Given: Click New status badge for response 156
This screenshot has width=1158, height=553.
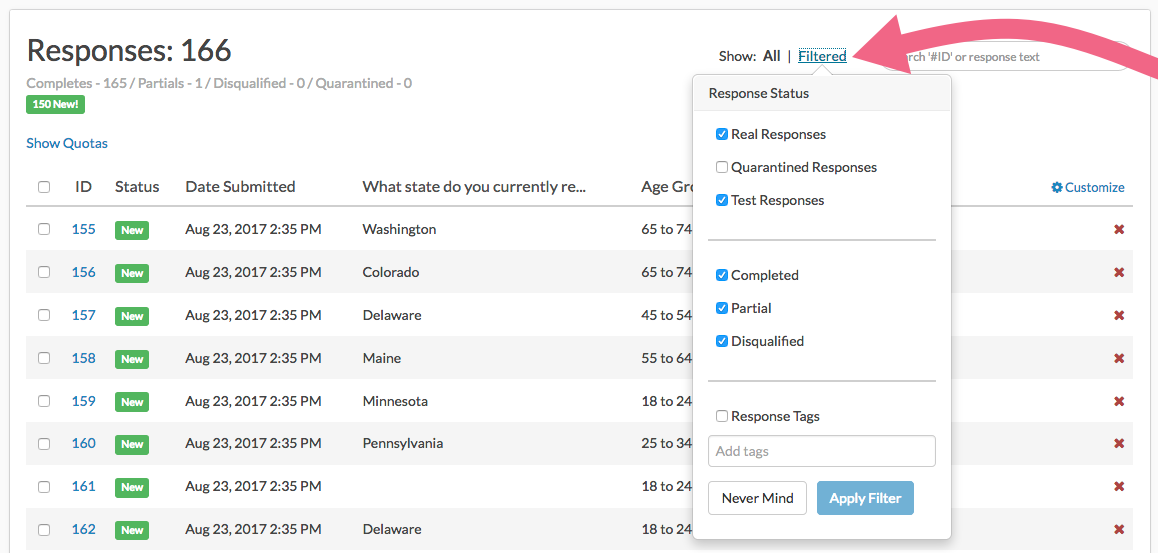Looking at the screenshot, I should pyautogui.click(x=132, y=273).
